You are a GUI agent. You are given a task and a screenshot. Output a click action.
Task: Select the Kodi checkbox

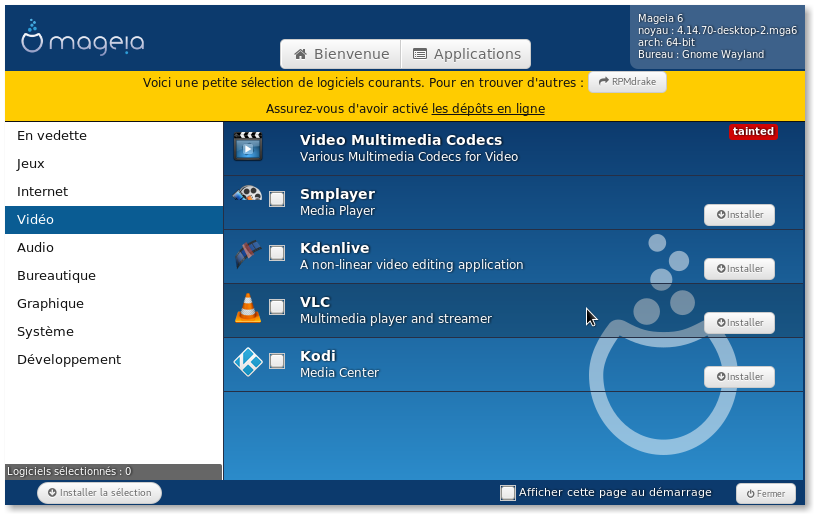(x=277, y=361)
